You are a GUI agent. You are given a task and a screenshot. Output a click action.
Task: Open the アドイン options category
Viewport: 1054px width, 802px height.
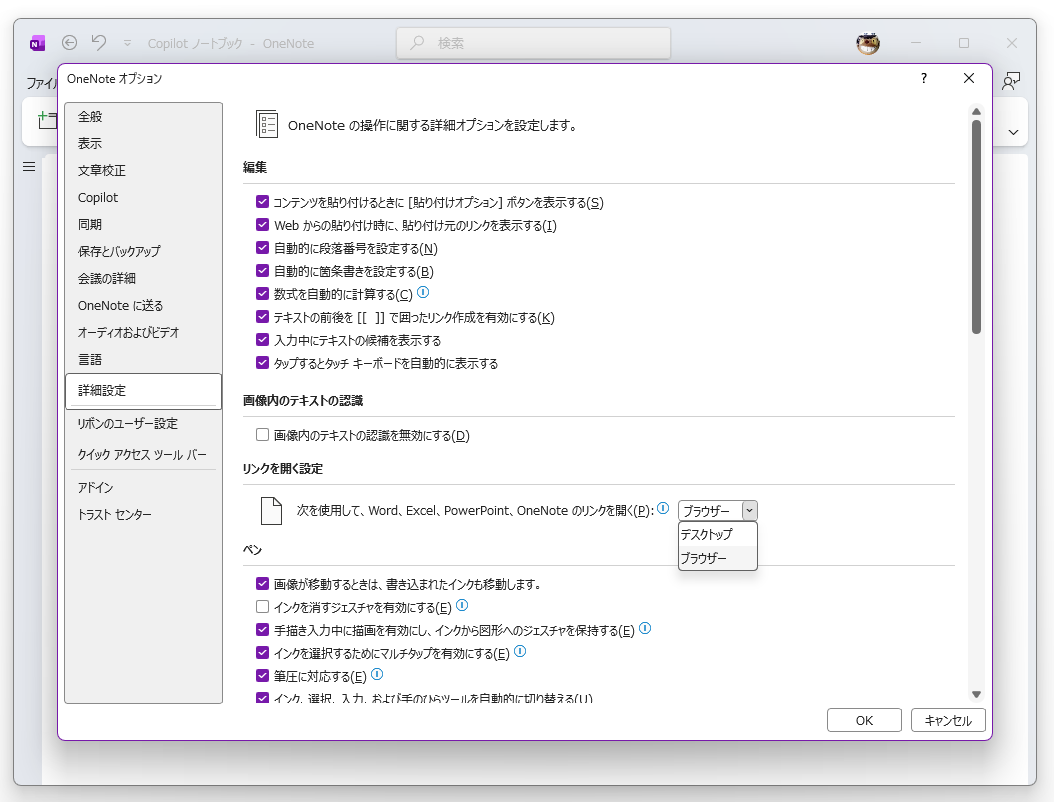coord(143,487)
